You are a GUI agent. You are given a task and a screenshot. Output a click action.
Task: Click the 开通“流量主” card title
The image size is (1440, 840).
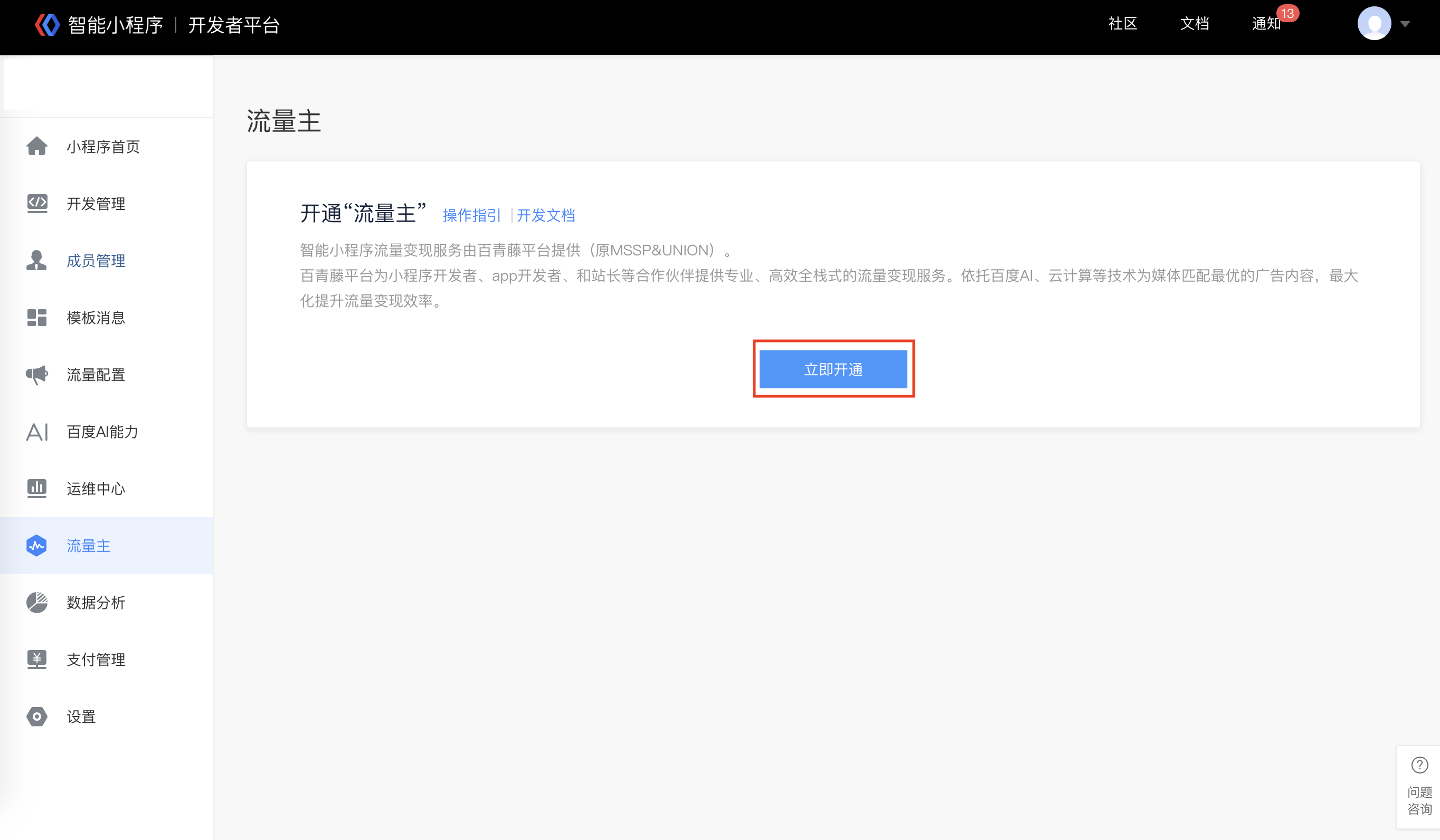pyautogui.click(x=364, y=213)
